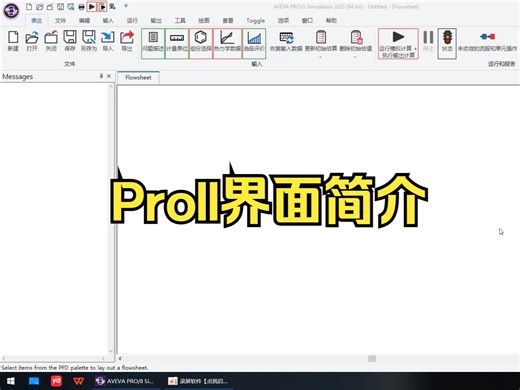The height and width of the screenshot is (390, 520).
Task: Select the first highlighted ribbon tab
Action: (36, 21)
